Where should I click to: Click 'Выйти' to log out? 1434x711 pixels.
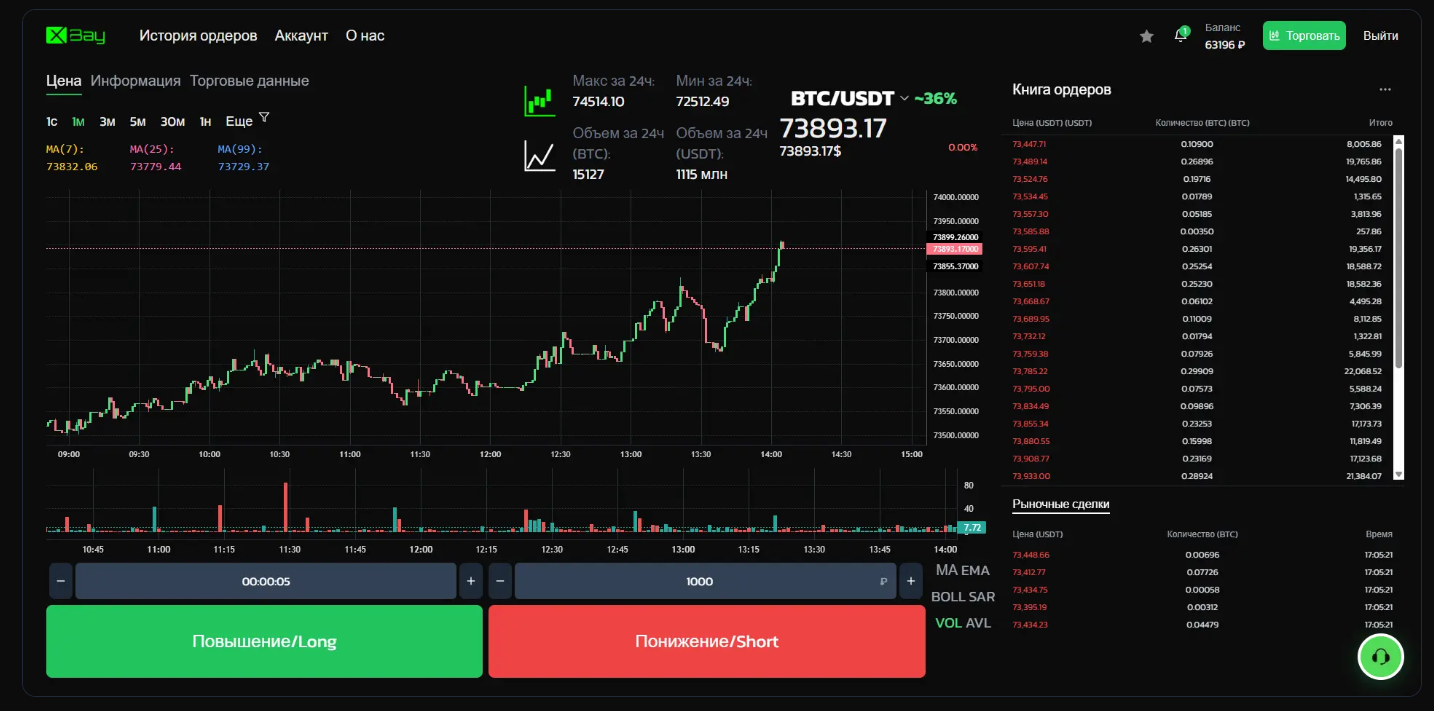point(1381,36)
